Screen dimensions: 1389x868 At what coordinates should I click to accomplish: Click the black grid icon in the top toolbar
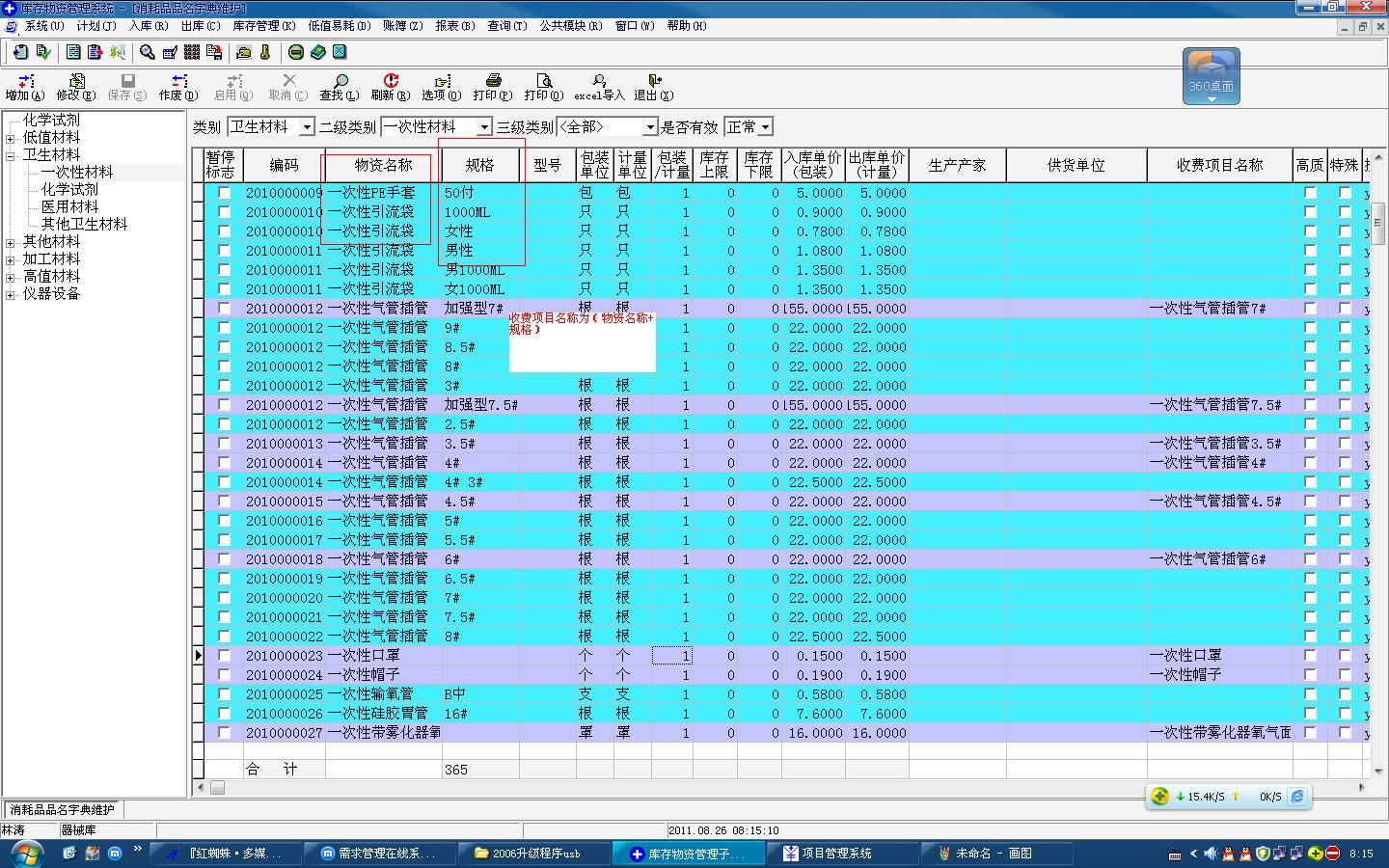click(191, 52)
